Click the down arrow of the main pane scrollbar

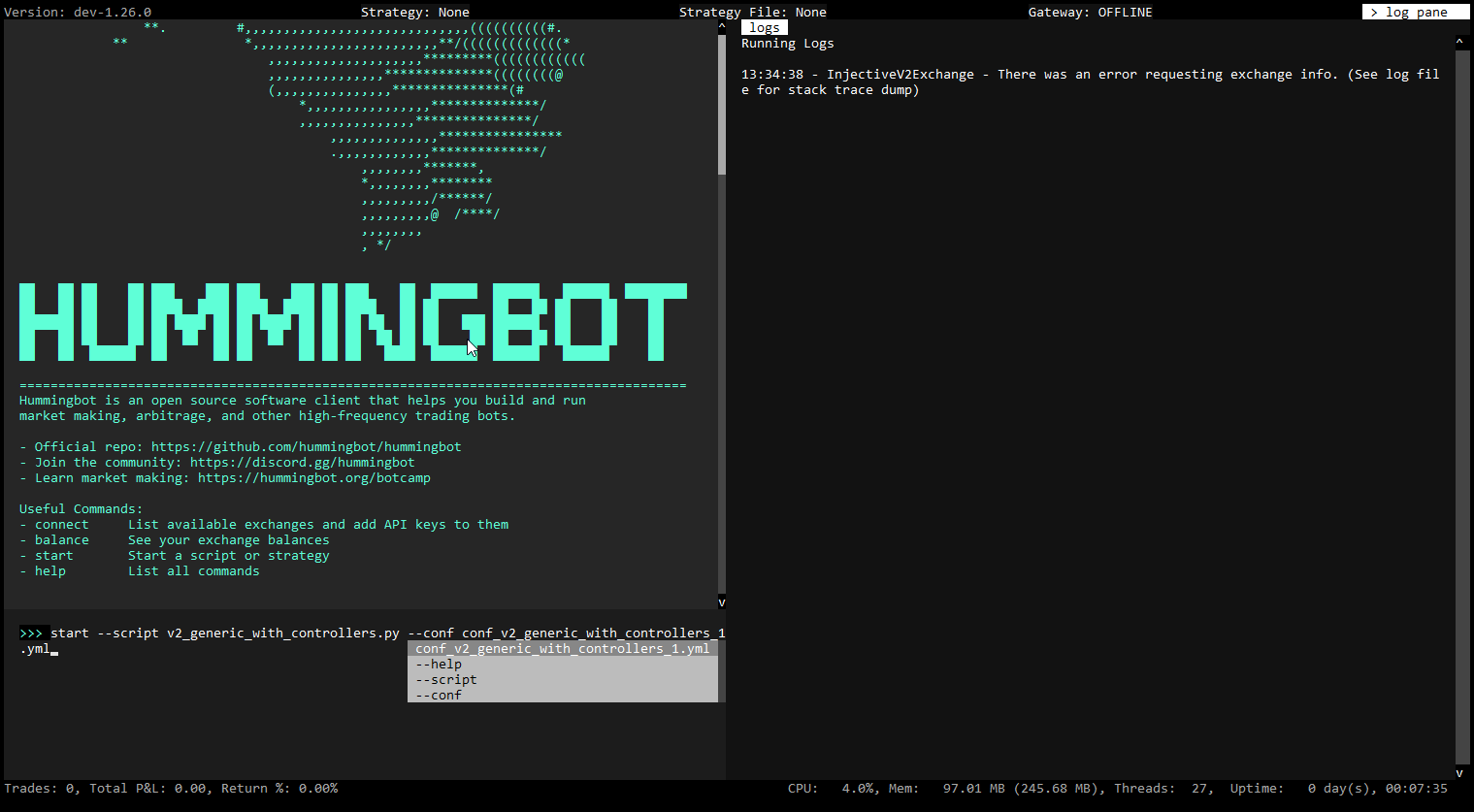point(721,601)
